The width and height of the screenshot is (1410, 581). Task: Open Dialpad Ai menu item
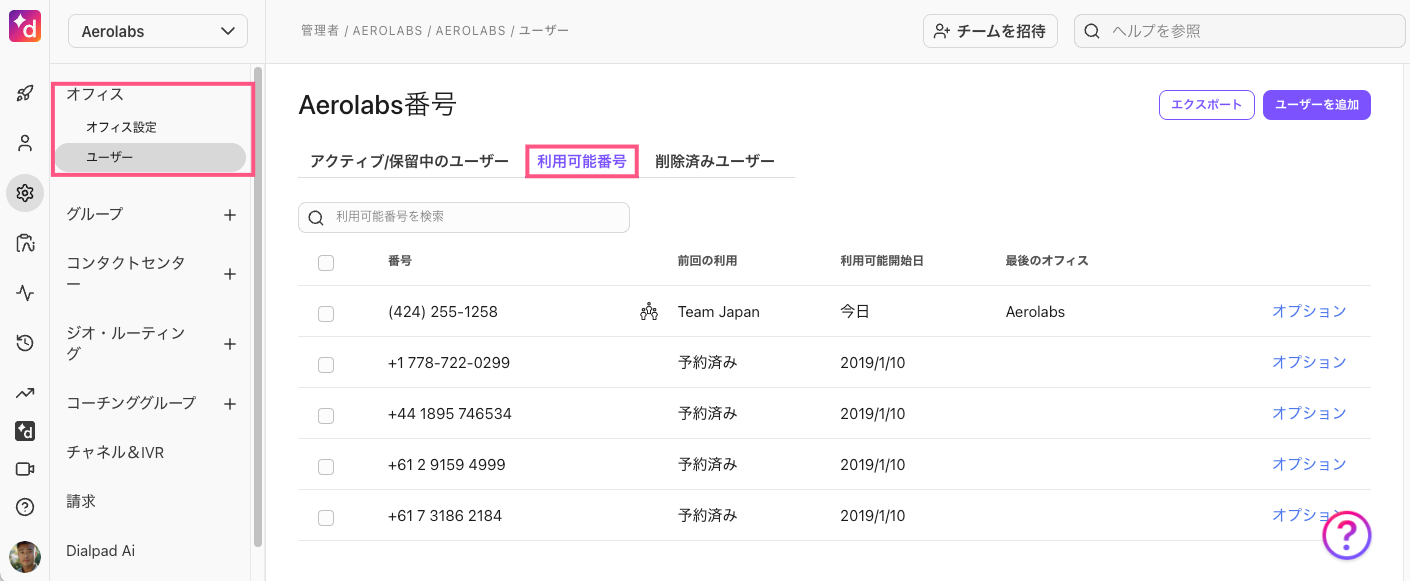pyautogui.click(x=100, y=550)
